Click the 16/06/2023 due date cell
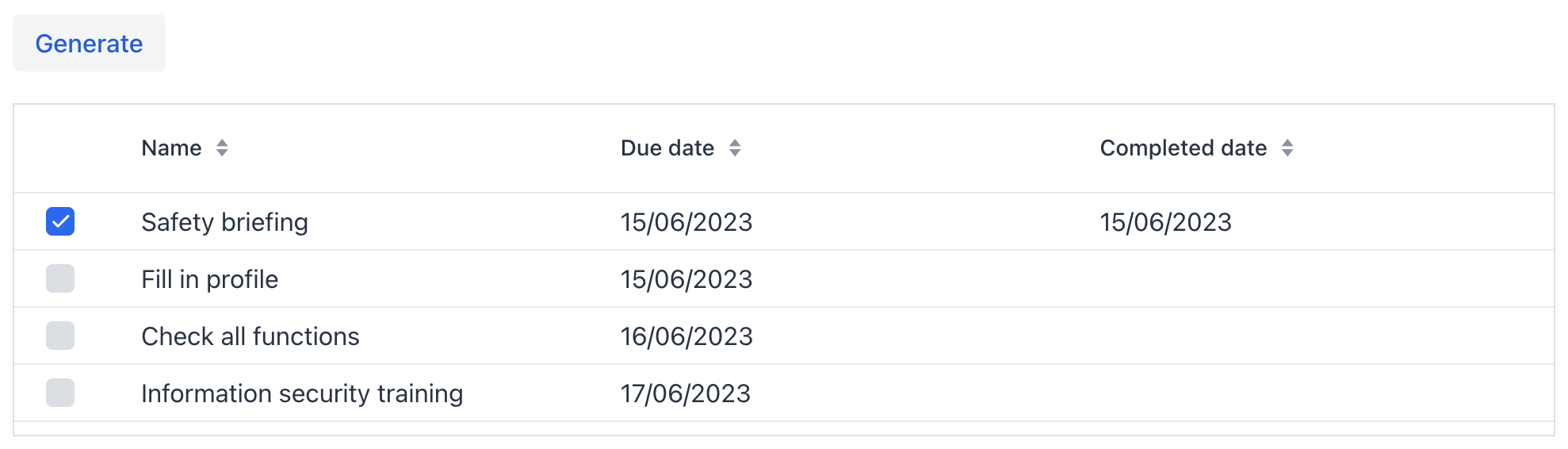 click(686, 336)
